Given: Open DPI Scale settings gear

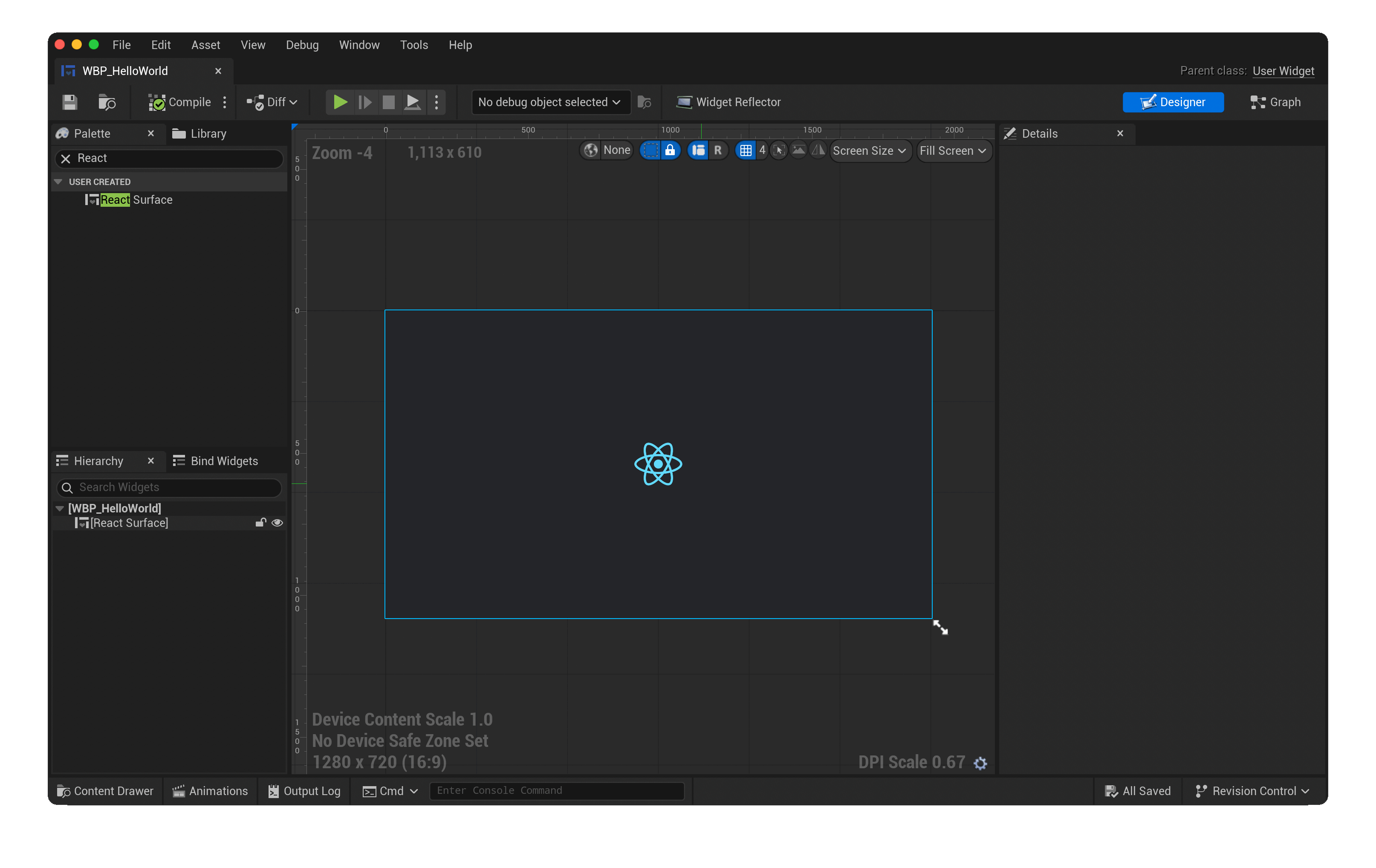Looking at the screenshot, I should tap(980, 763).
